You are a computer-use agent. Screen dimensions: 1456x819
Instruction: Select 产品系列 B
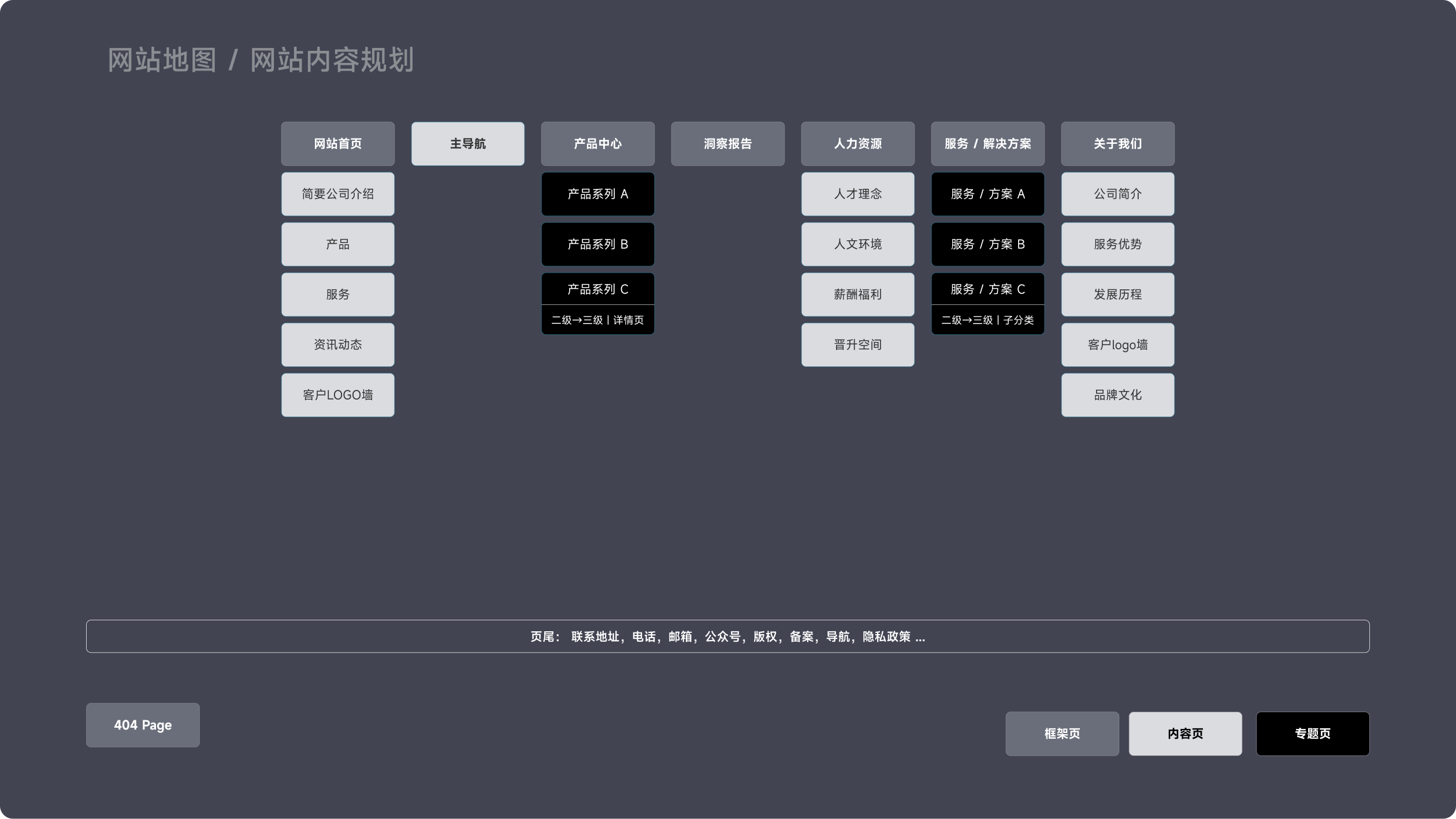click(597, 244)
